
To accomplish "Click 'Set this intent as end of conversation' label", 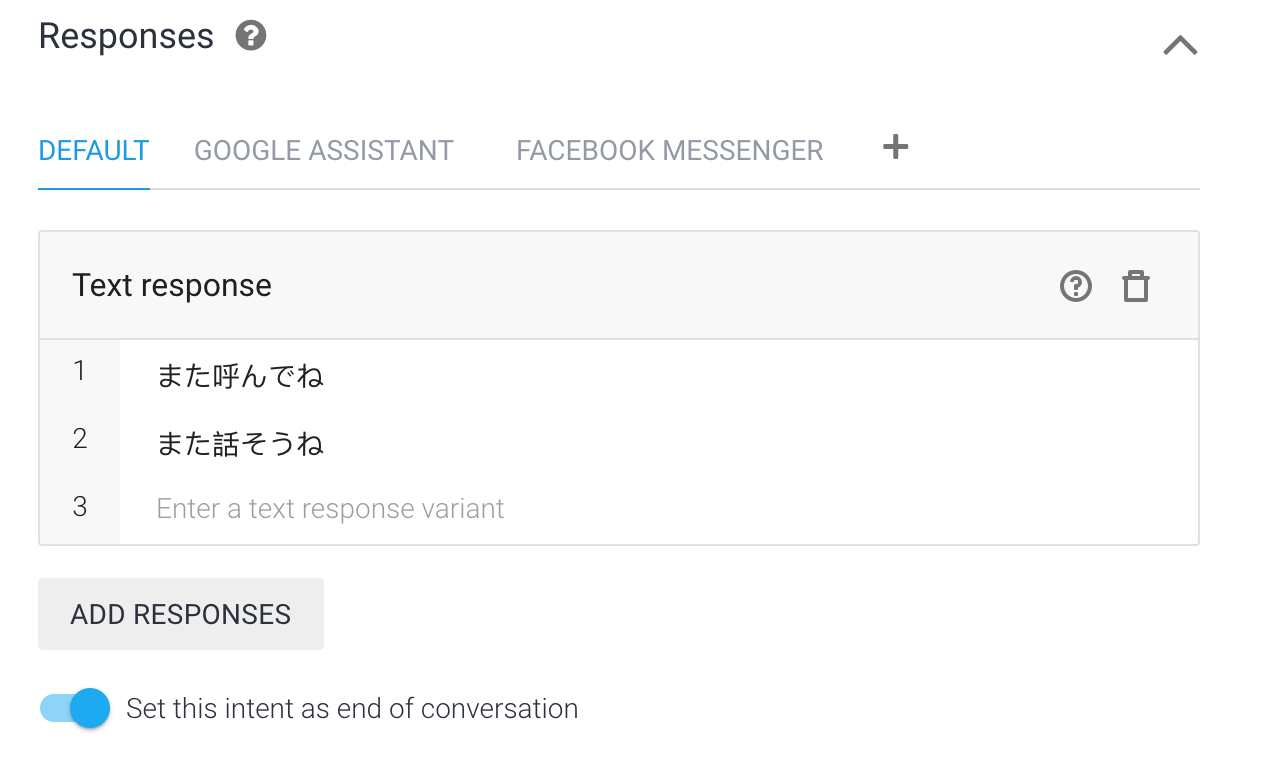I will click(x=352, y=709).
